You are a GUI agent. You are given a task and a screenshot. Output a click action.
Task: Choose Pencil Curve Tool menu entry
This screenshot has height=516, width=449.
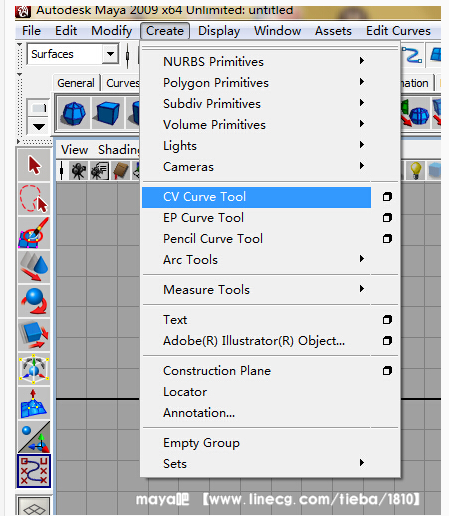[x=256, y=239]
